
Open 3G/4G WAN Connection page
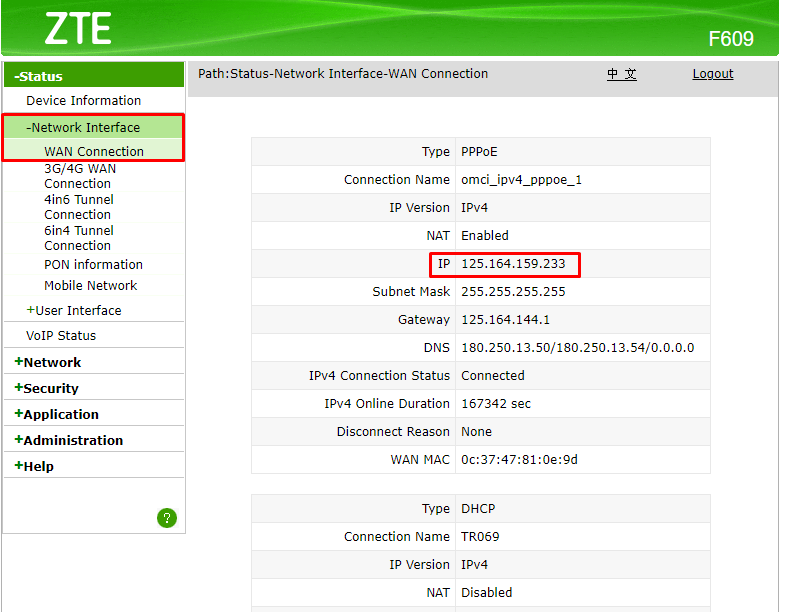click(79, 176)
